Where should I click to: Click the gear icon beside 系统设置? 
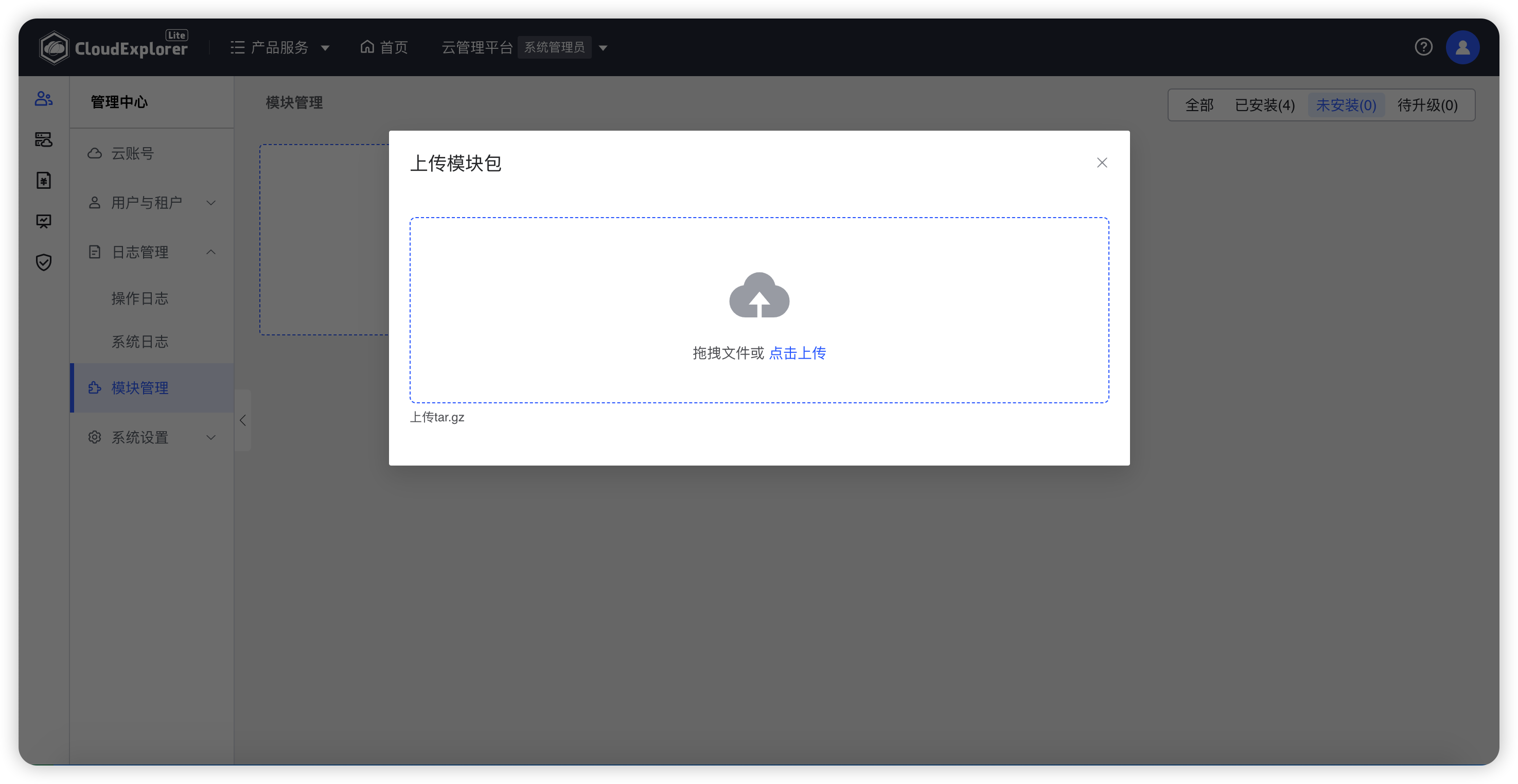pos(94,437)
